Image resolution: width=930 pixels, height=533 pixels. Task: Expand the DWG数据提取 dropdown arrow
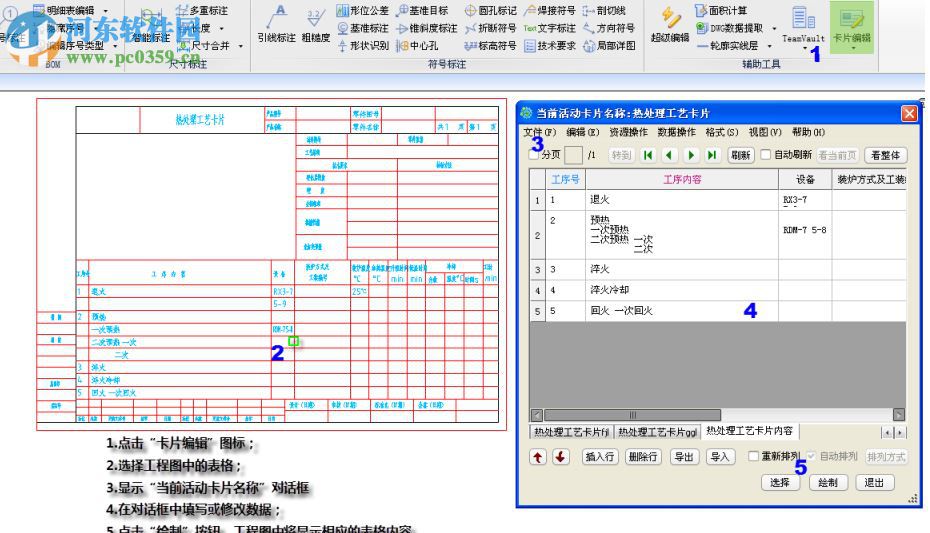click(x=774, y=28)
